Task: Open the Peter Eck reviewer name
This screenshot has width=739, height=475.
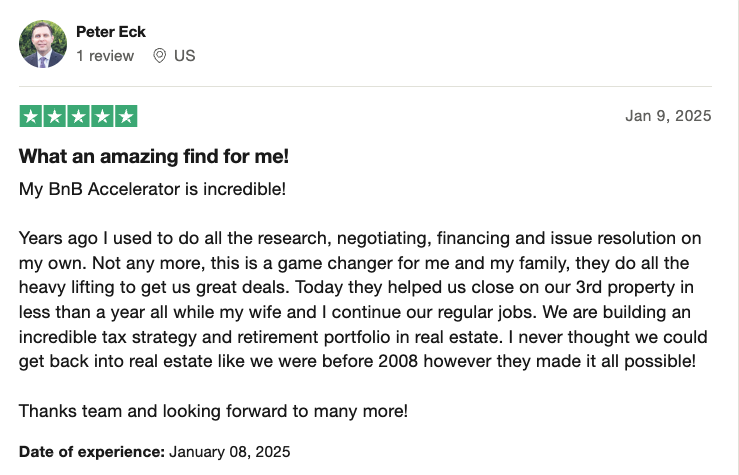Action: click(111, 32)
